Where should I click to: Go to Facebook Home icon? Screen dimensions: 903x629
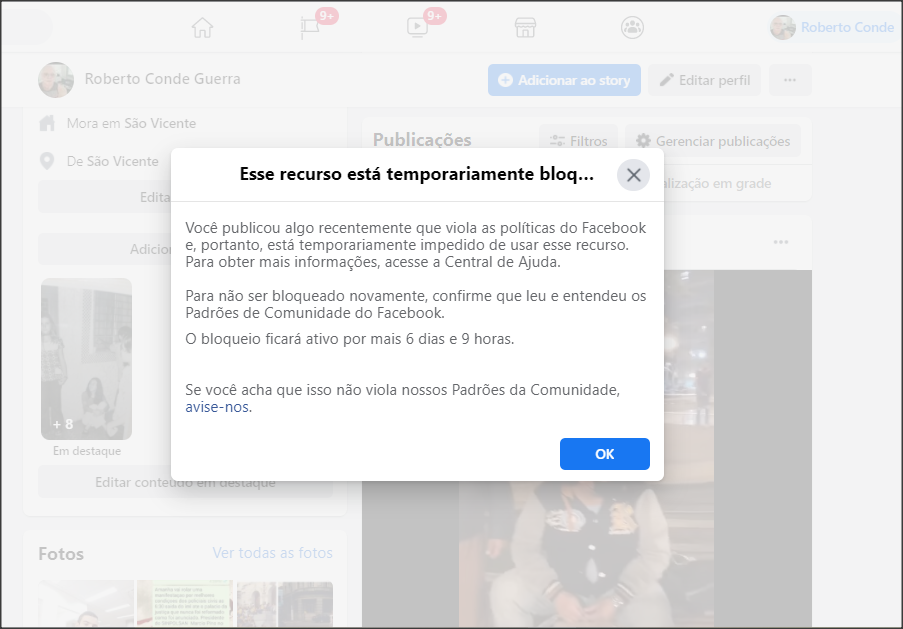(202, 28)
